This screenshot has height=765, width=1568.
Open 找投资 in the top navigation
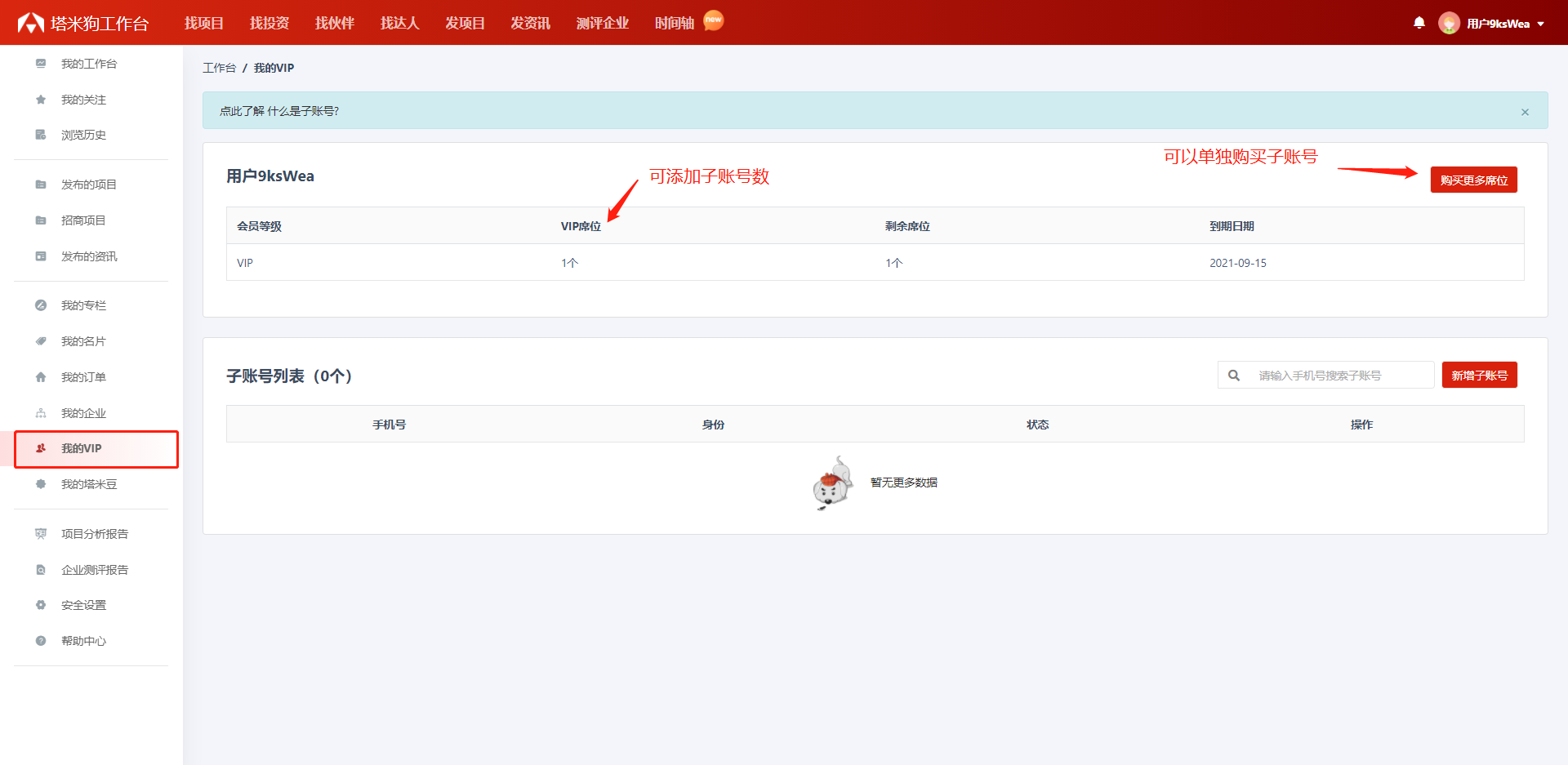269,23
